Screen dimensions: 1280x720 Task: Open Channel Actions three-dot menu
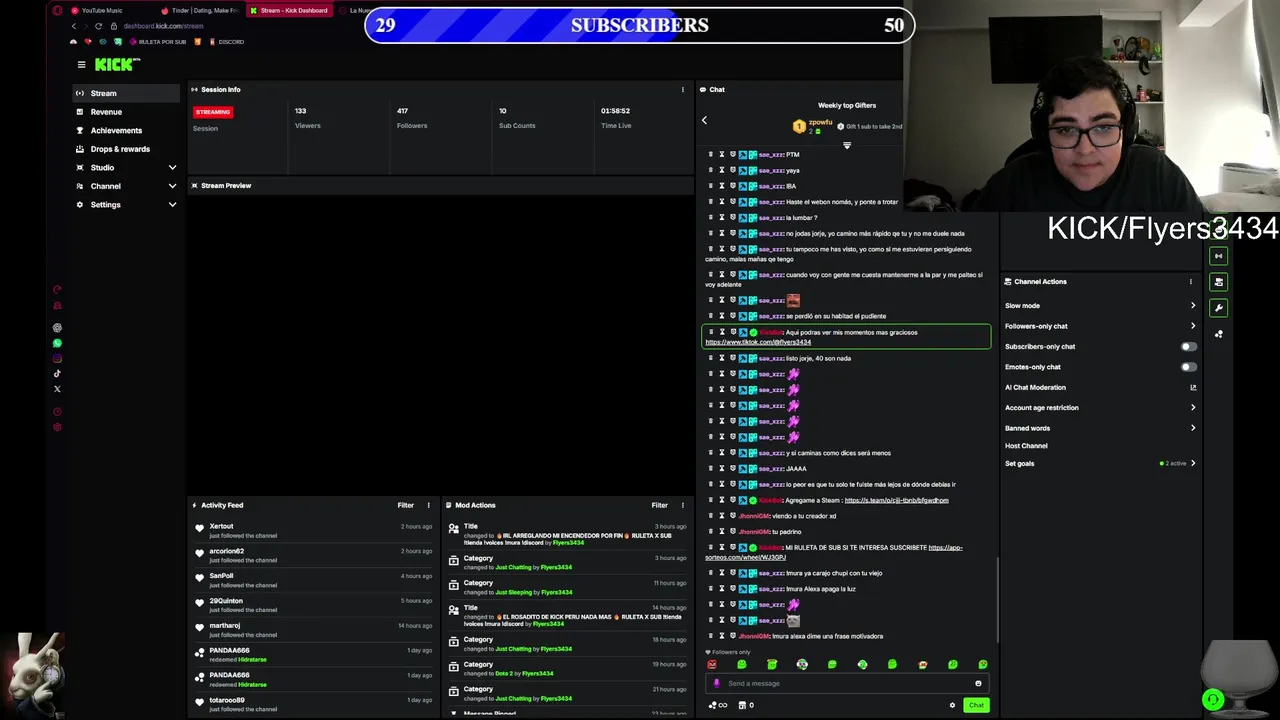(x=1190, y=282)
